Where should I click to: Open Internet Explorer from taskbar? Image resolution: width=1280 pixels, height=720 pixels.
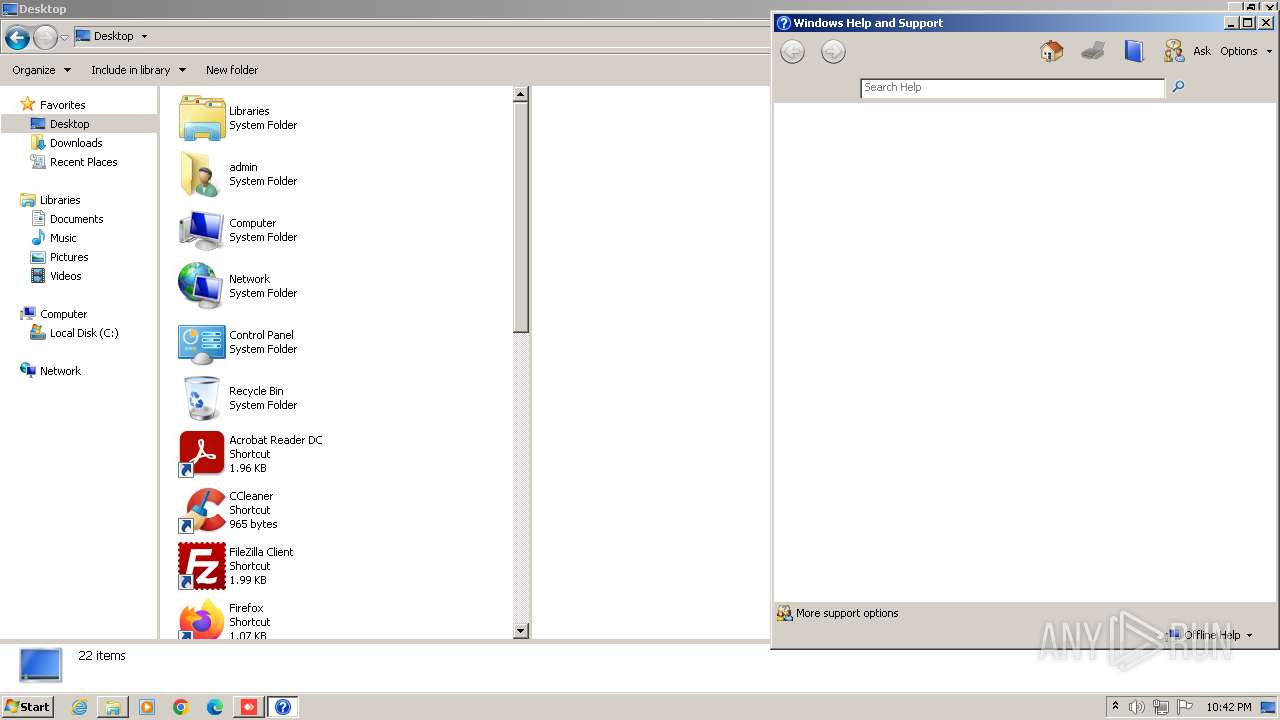[x=79, y=707]
